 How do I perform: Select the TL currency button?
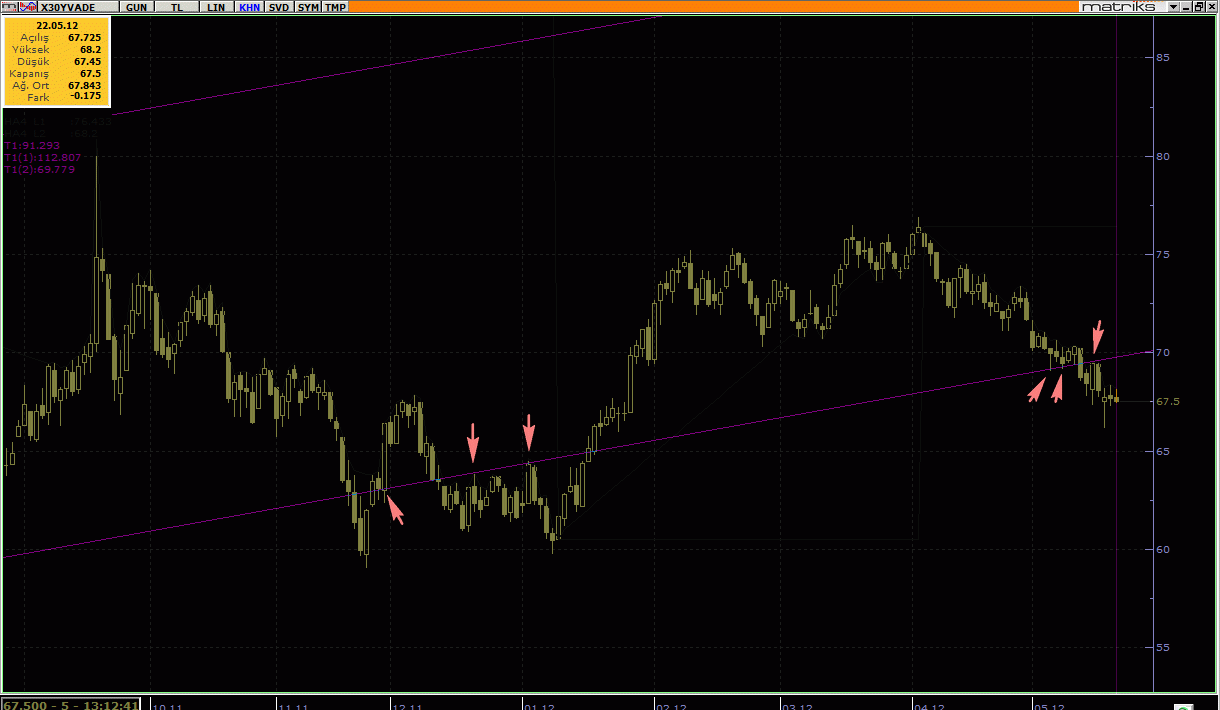click(176, 7)
